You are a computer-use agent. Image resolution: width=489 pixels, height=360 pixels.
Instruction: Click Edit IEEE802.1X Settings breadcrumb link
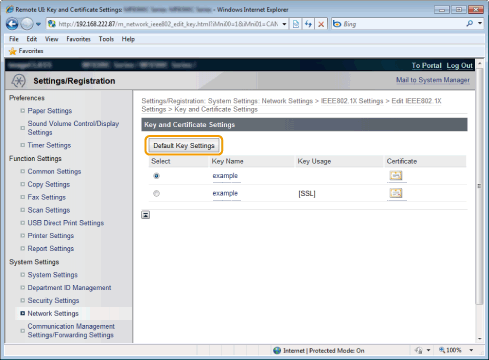tap(291, 105)
